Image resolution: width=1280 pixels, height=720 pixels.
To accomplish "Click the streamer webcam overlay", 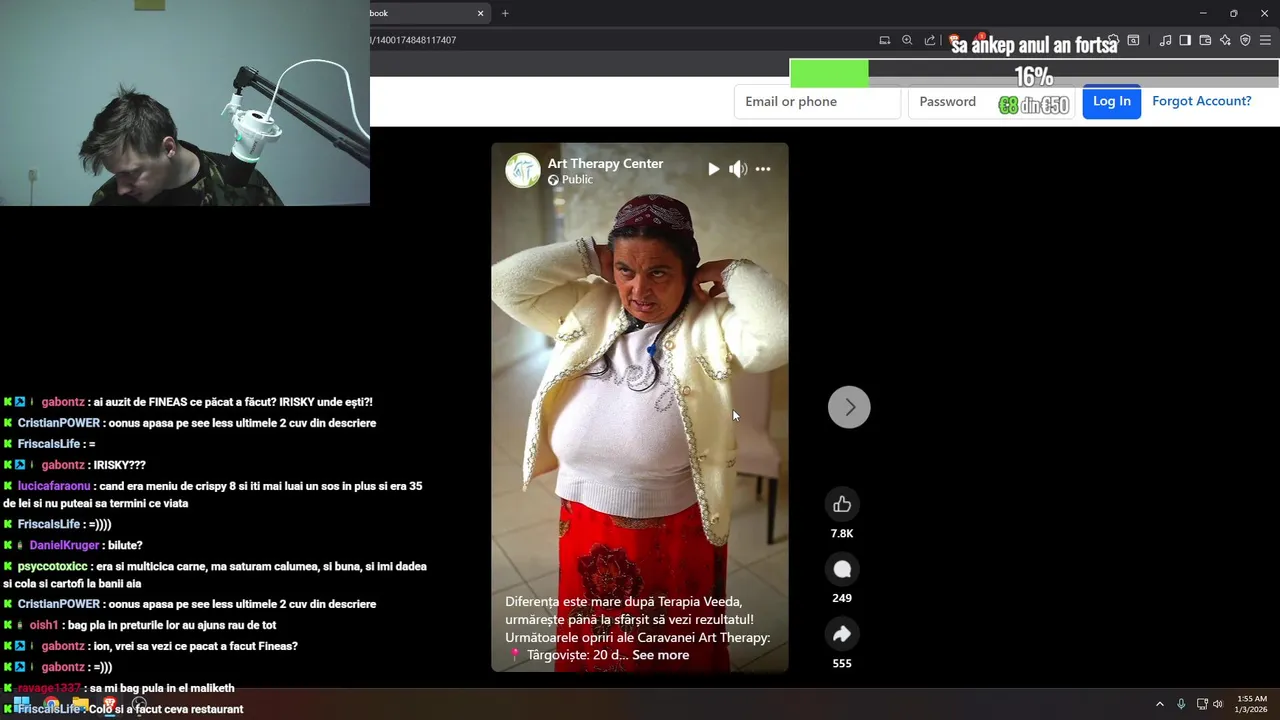I will (185, 103).
